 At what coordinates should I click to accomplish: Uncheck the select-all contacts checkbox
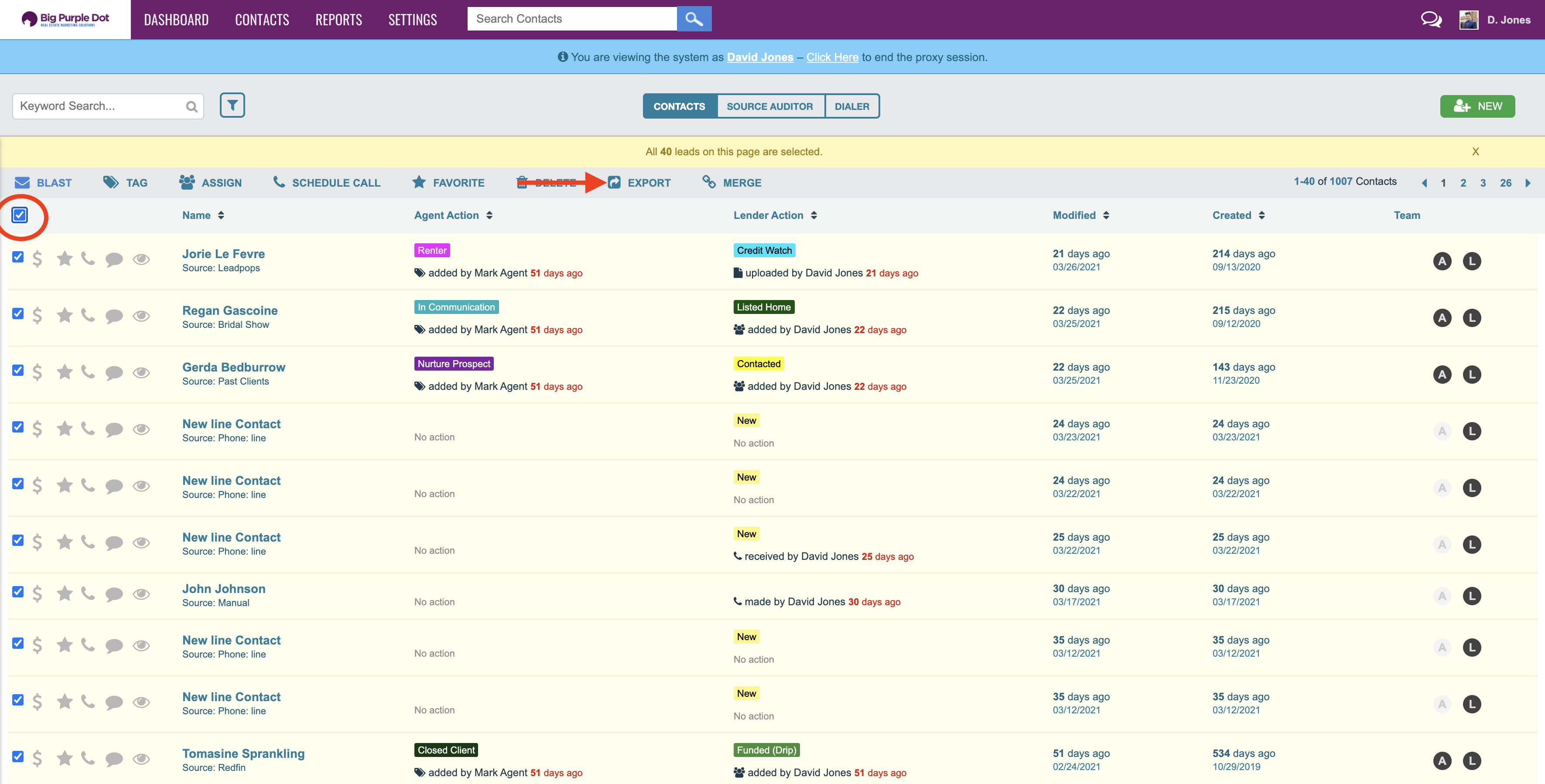pos(20,215)
